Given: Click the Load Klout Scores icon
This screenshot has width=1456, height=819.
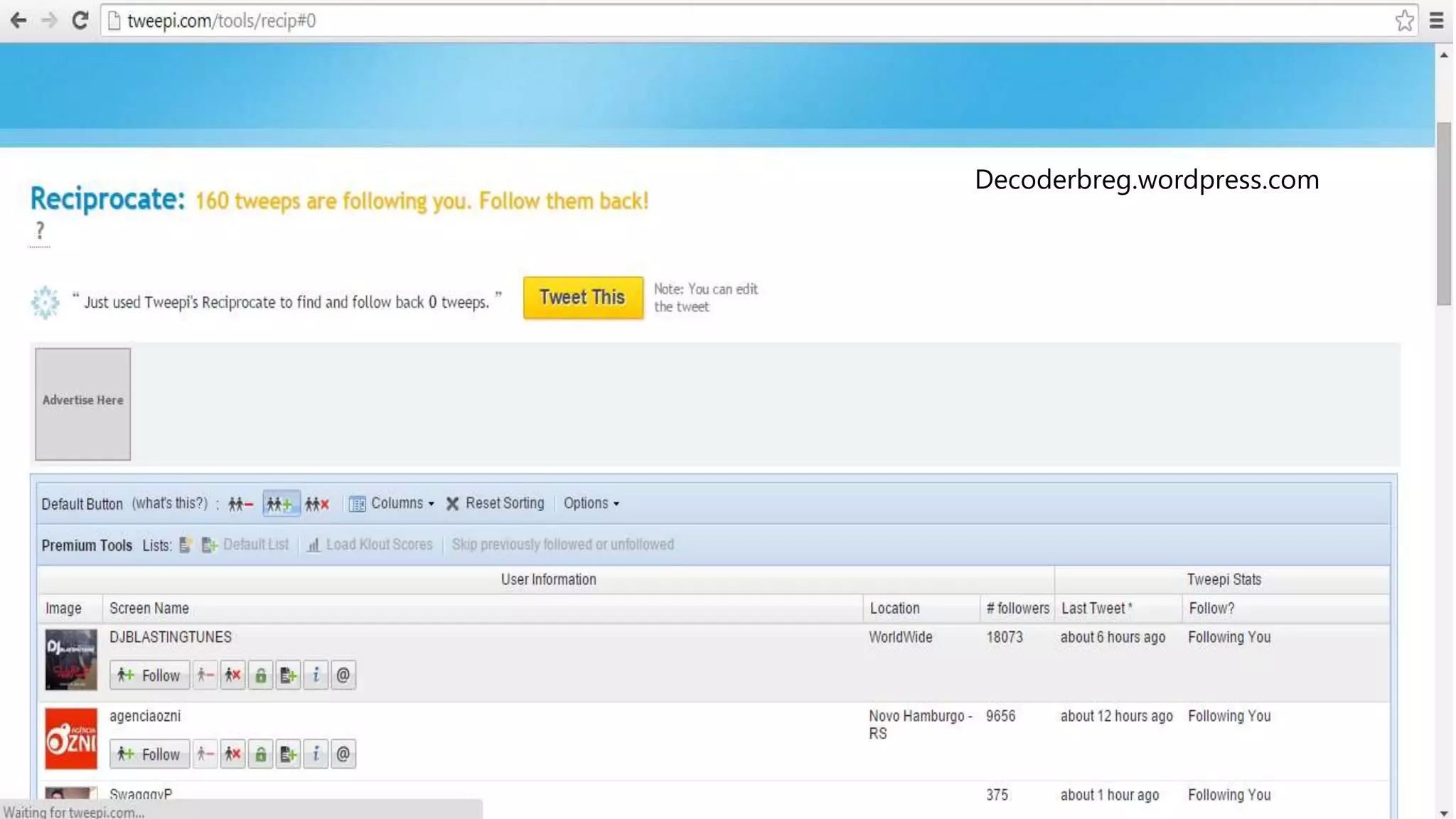Looking at the screenshot, I should click(314, 545).
